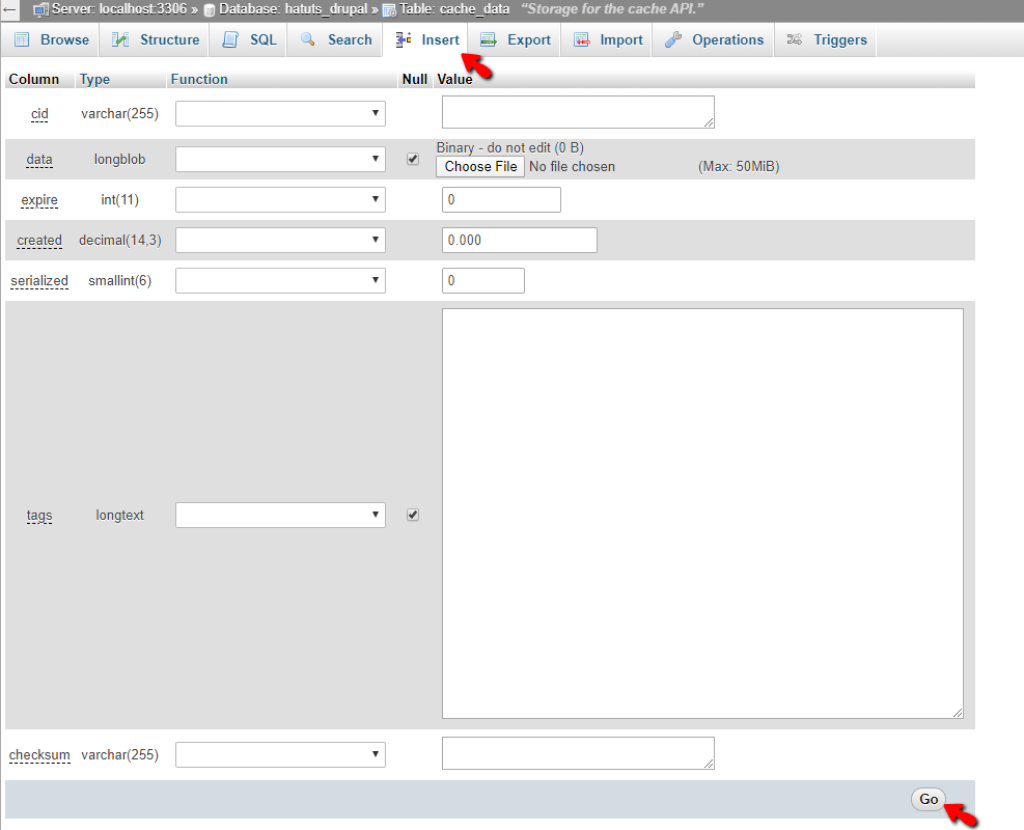Click the 'No file chosen' text

pyautogui.click(x=572, y=167)
